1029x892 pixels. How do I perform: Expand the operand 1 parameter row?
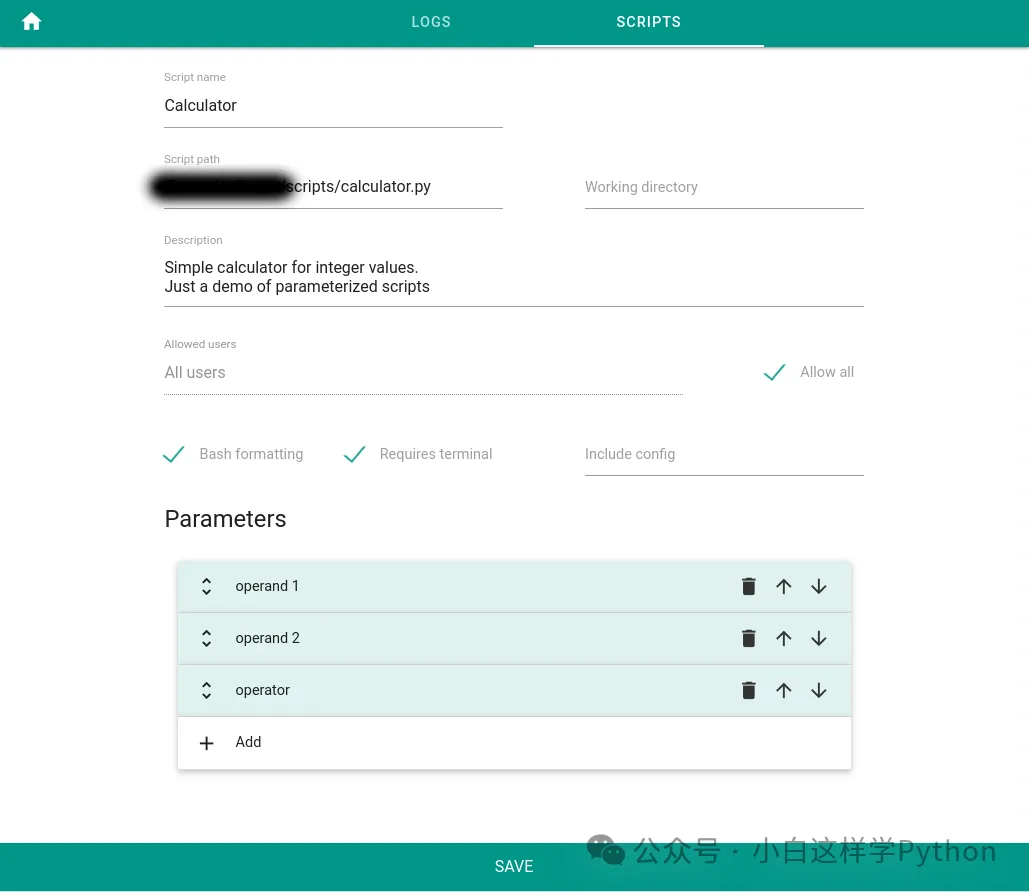coord(207,587)
